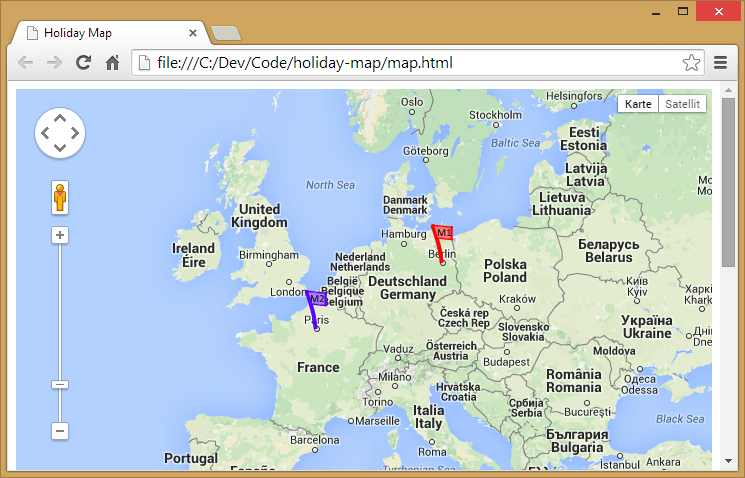Click the purple M2 flag marker near Paris
The height and width of the screenshot is (478, 745).
pos(317,299)
